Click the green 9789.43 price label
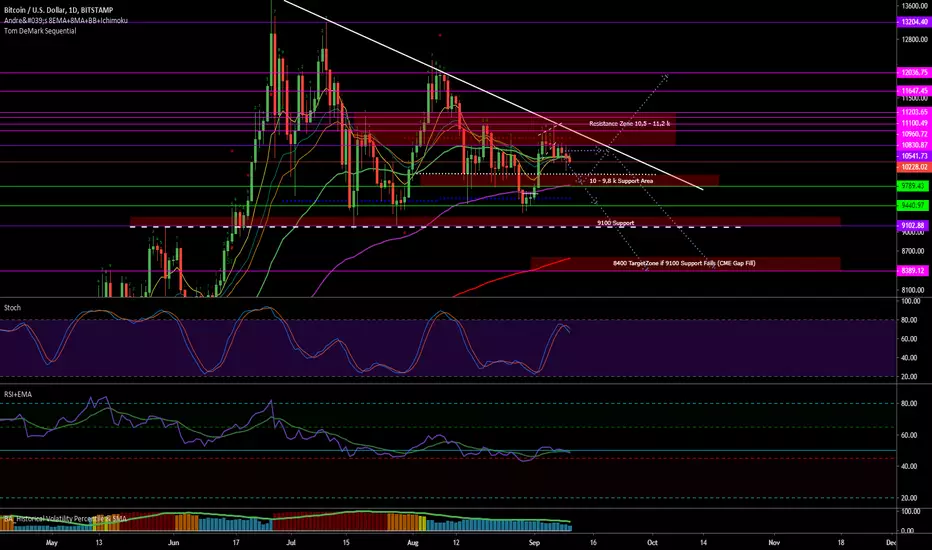The width and height of the screenshot is (932, 550). tap(912, 186)
